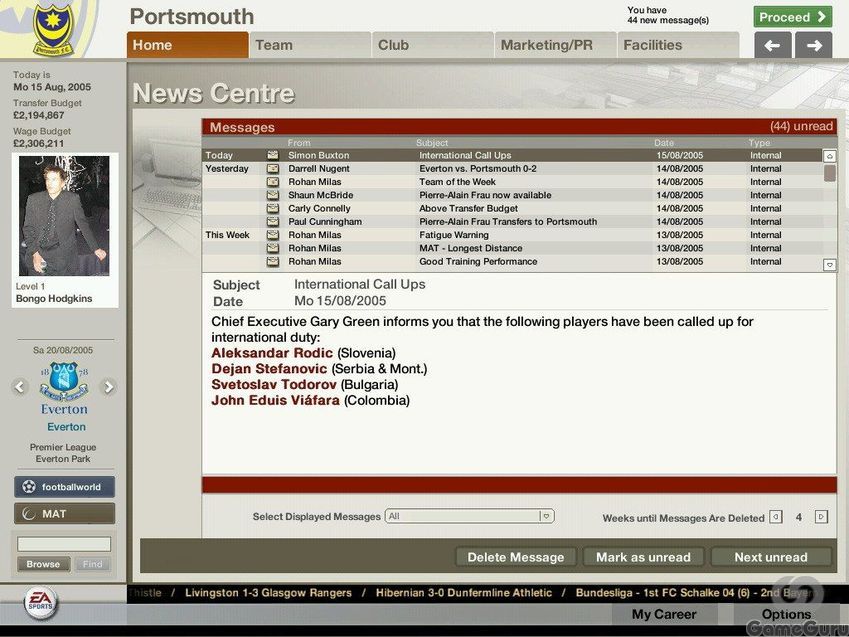Select message "Everton vs. Portsmouth 0-2"

pyautogui.click(x=478, y=168)
